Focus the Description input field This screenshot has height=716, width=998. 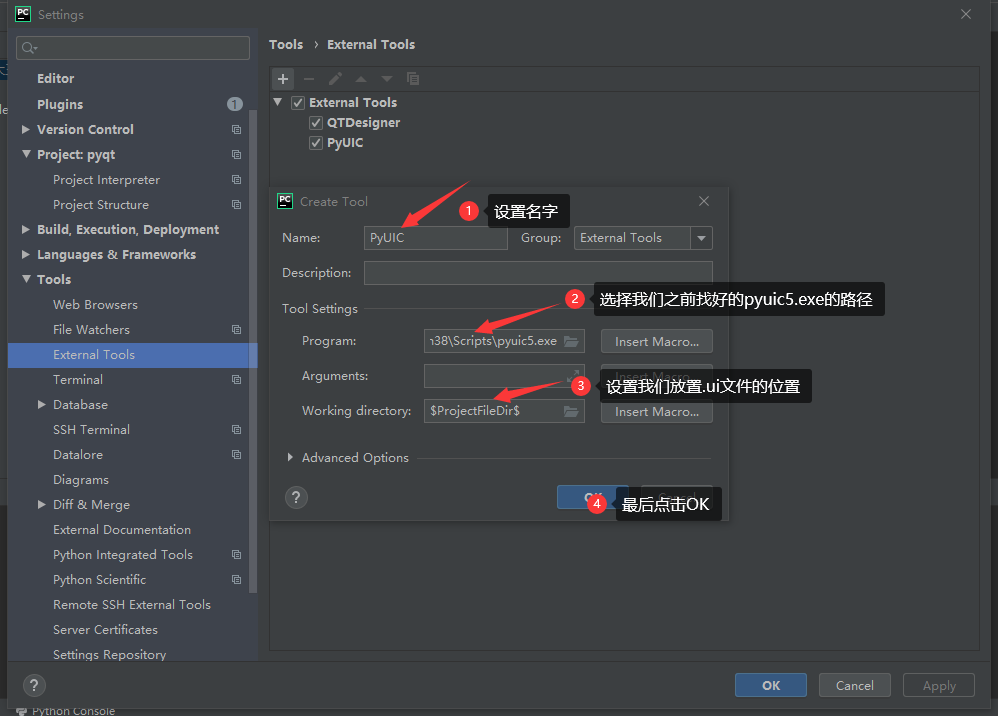click(x=538, y=272)
